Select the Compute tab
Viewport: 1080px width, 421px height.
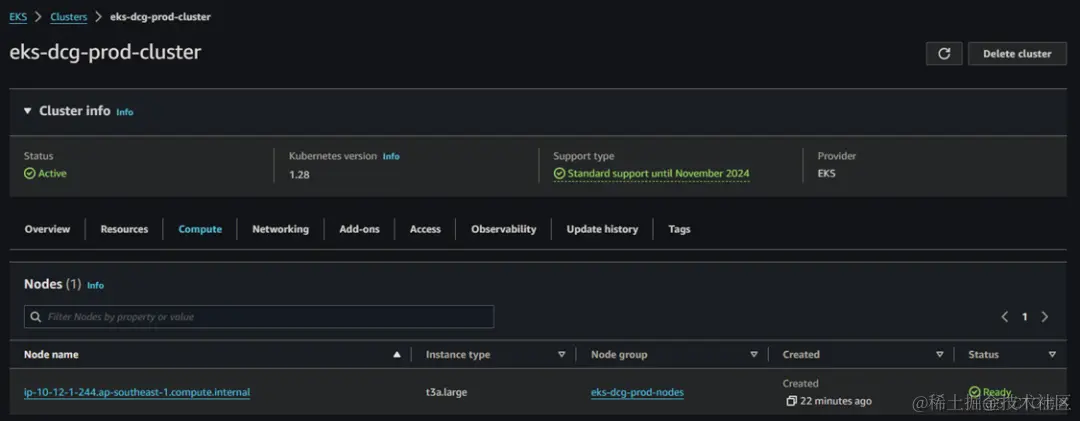(x=200, y=229)
